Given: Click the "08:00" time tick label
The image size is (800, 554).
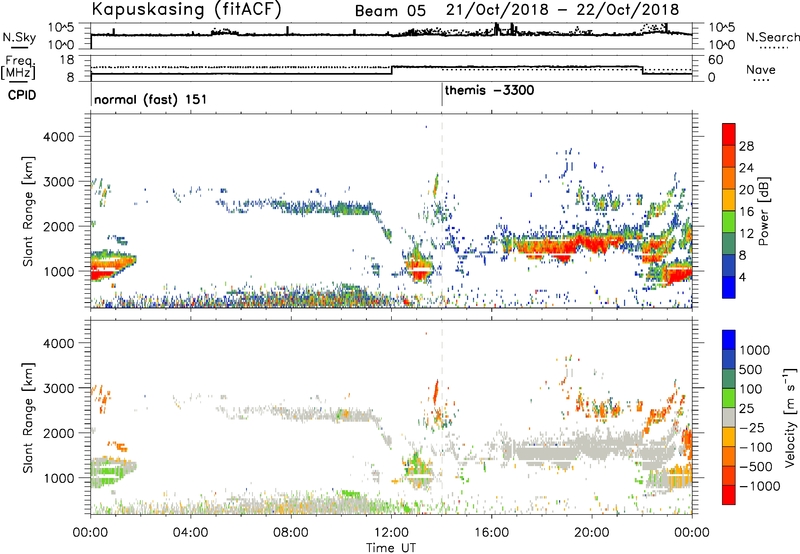Looking at the screenshot, I should (291, 533).
